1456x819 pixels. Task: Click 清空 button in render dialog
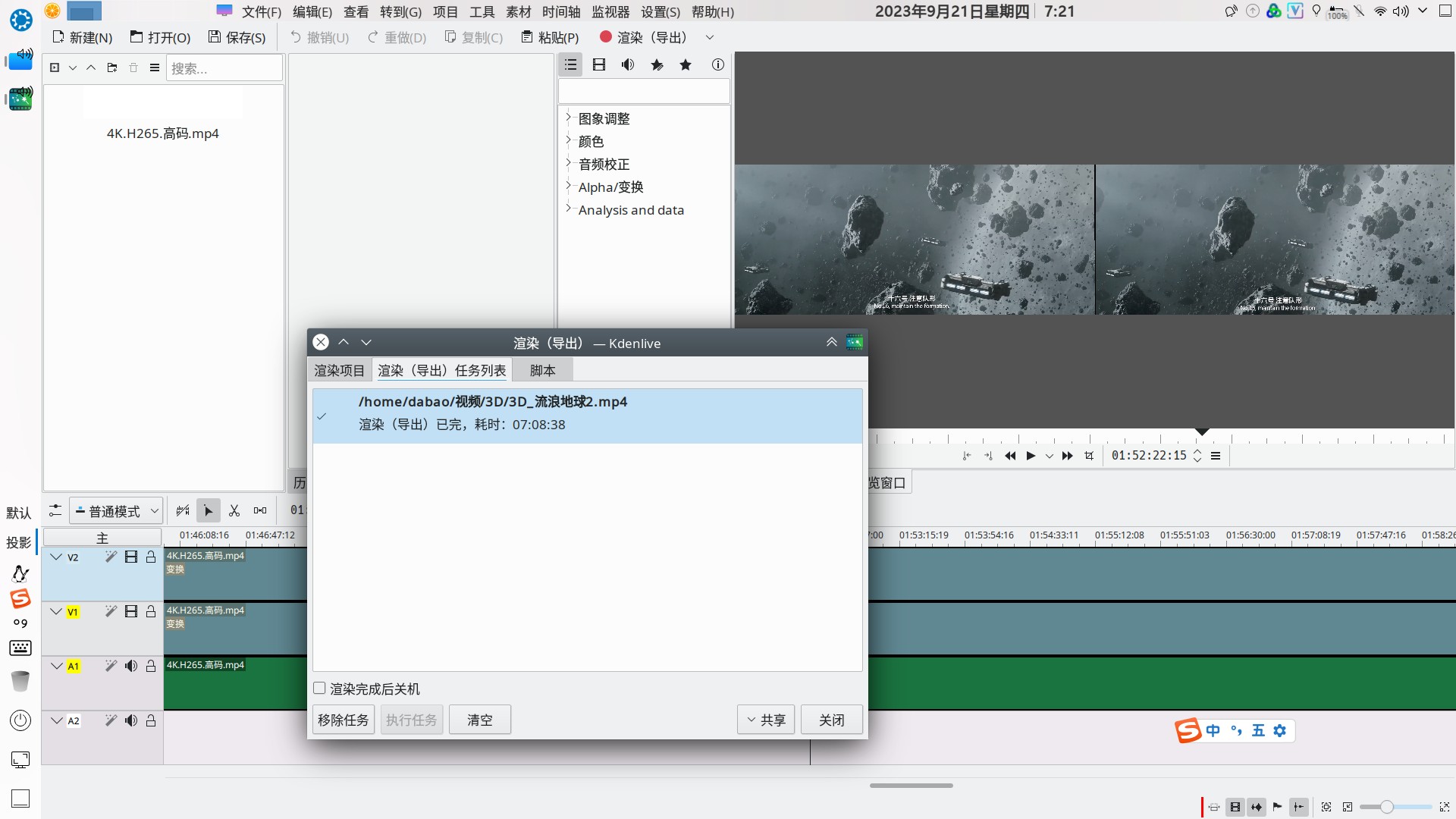(x=480, y=720)
